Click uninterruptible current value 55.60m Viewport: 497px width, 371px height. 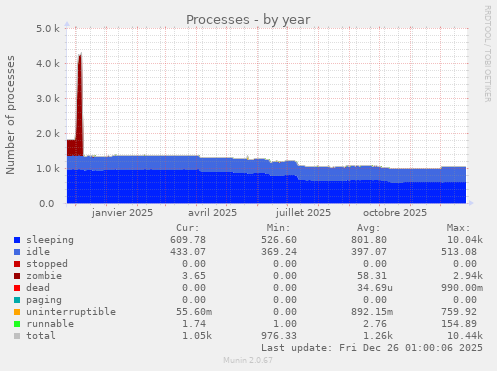click(194, 312)
